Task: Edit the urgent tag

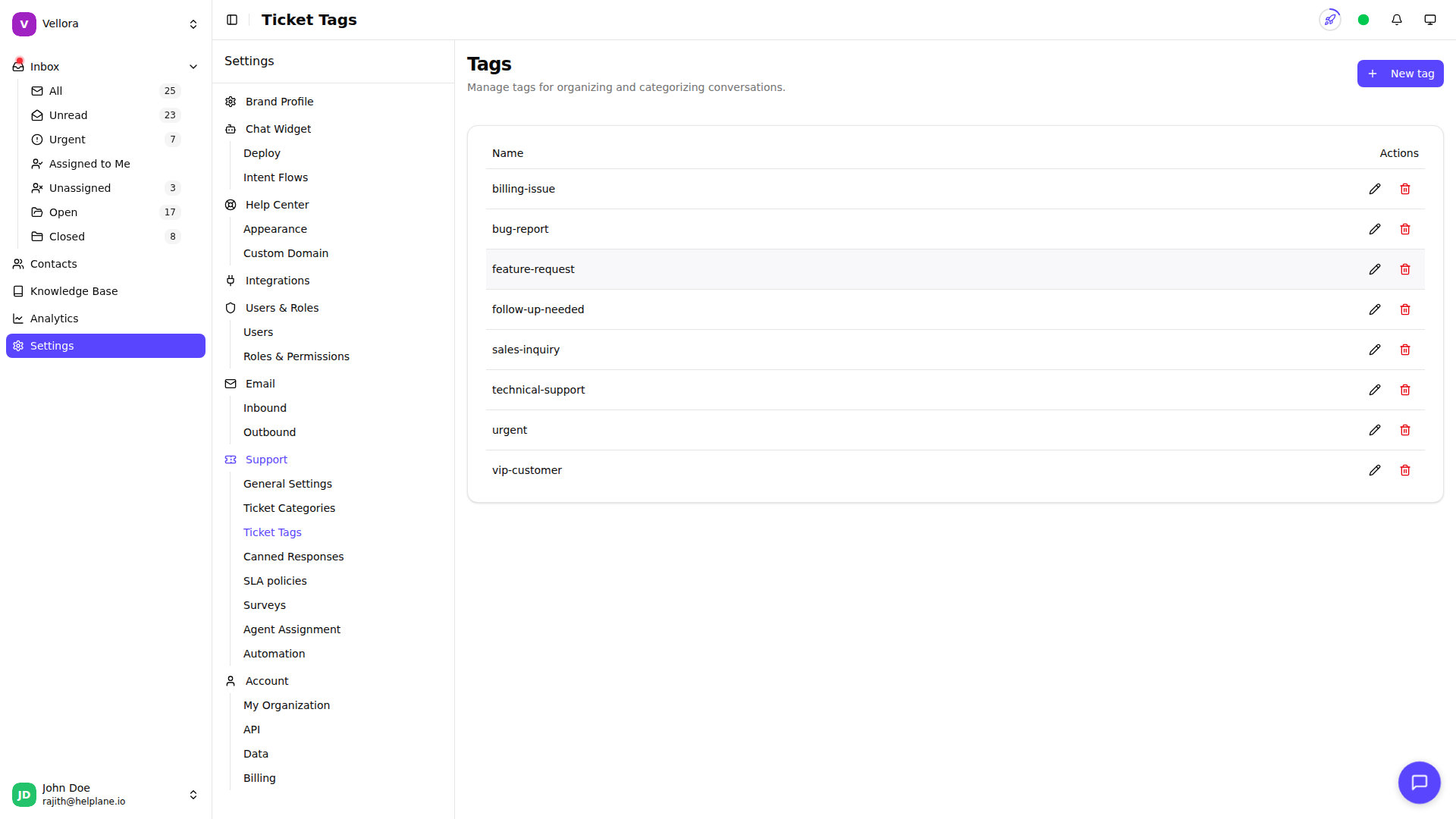Action: [1375, 430]
